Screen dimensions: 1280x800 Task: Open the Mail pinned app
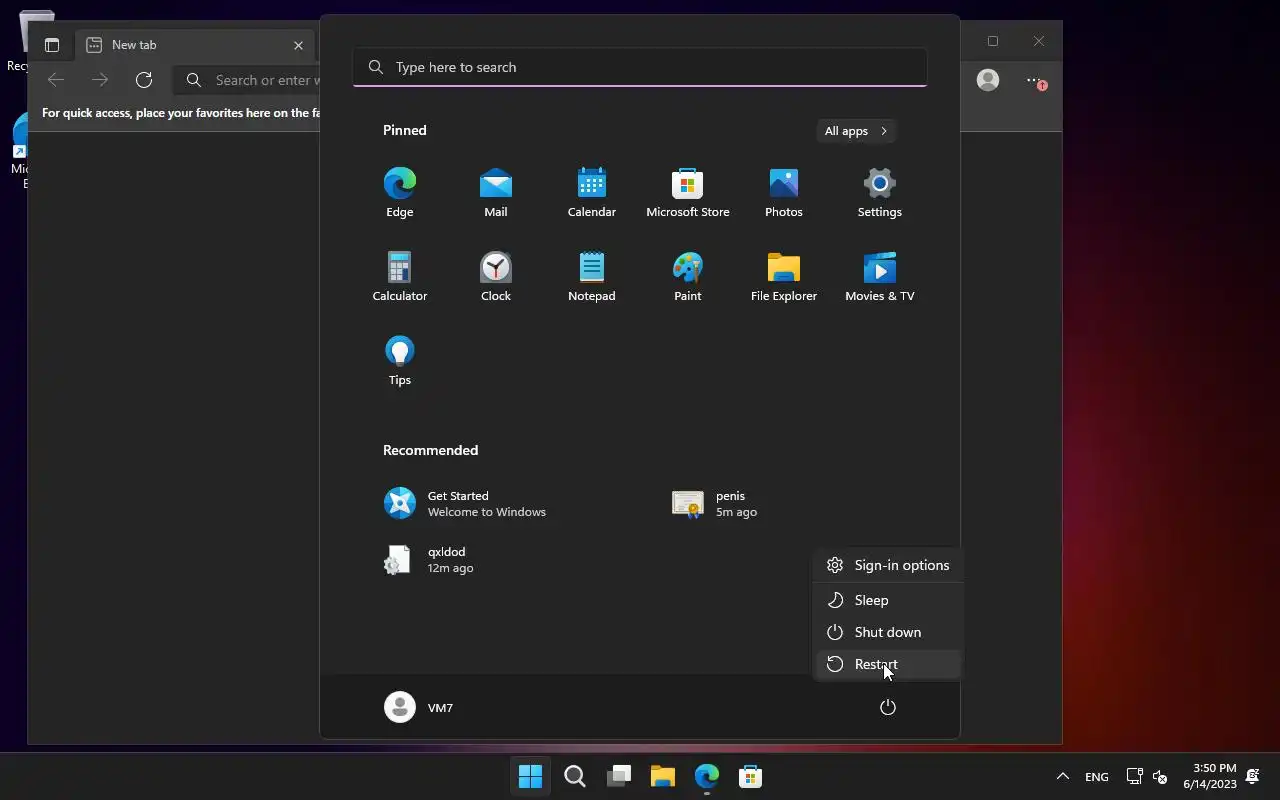click(x=496, y=193)
